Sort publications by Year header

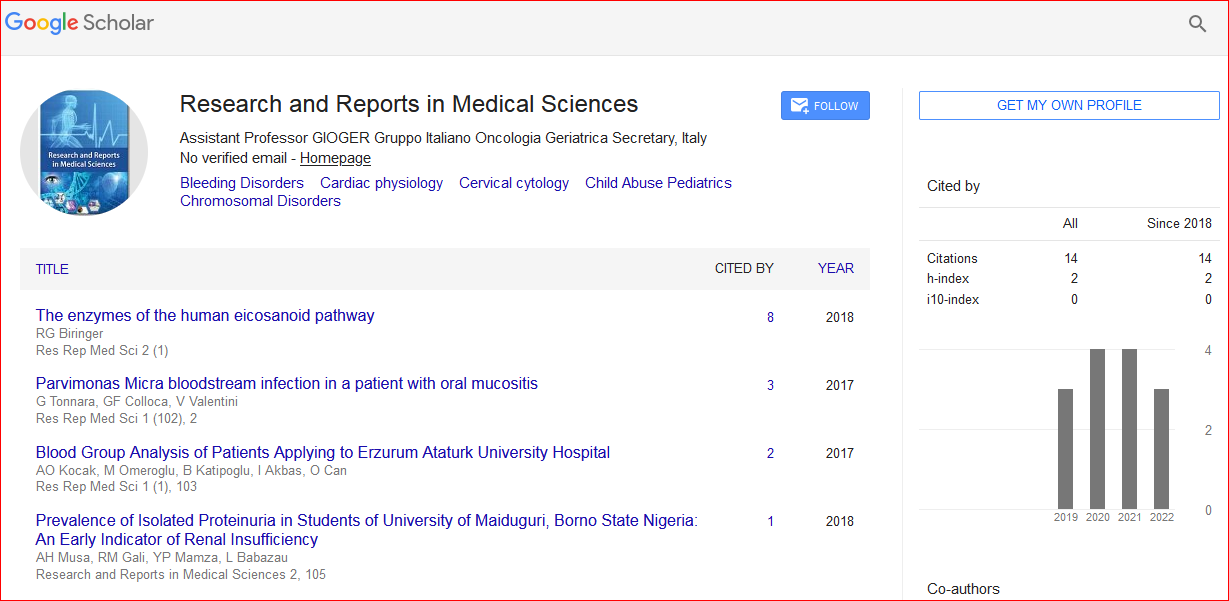pos(835,268)
